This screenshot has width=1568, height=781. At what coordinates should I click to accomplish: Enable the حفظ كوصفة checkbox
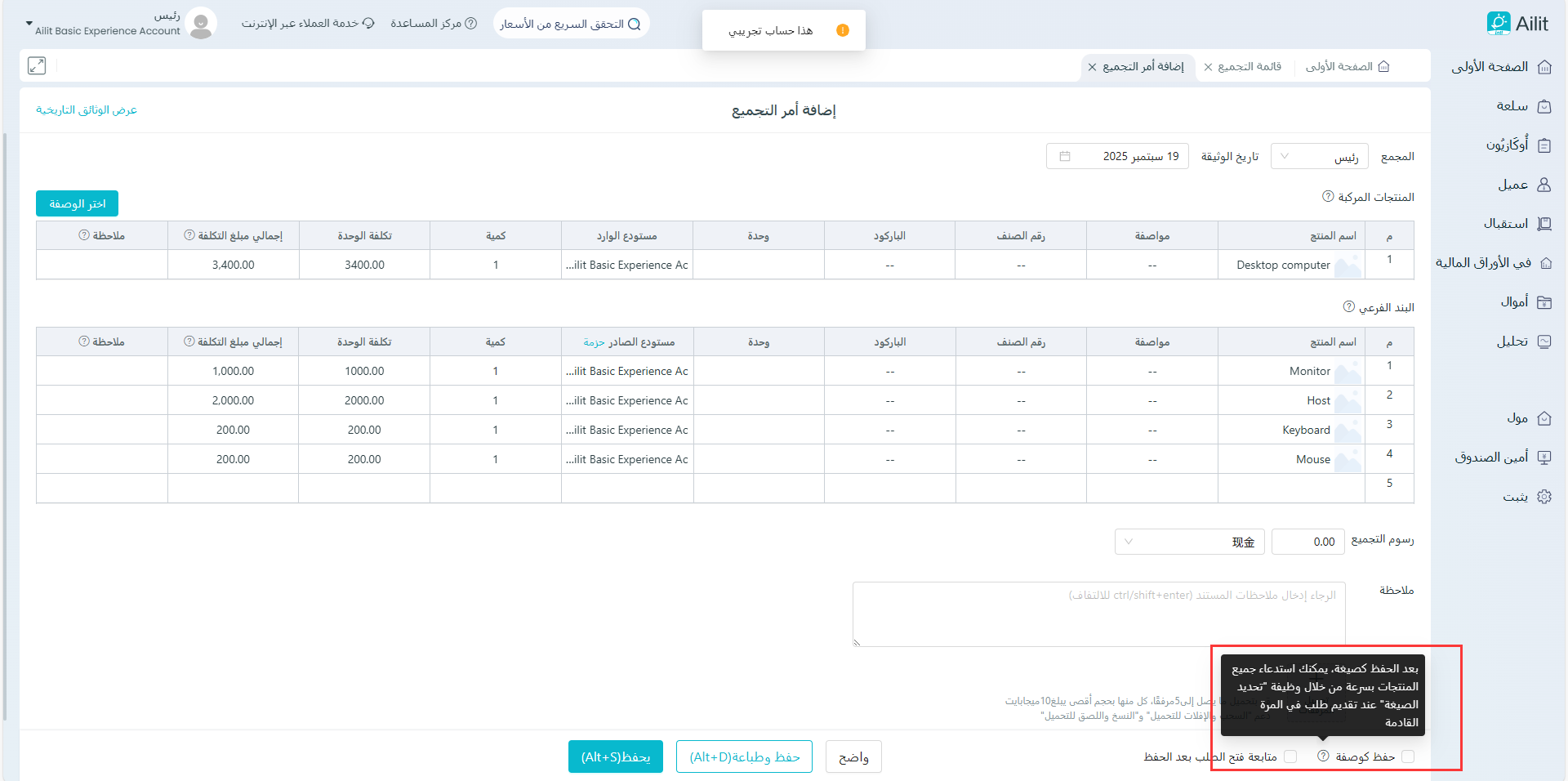1408,756
